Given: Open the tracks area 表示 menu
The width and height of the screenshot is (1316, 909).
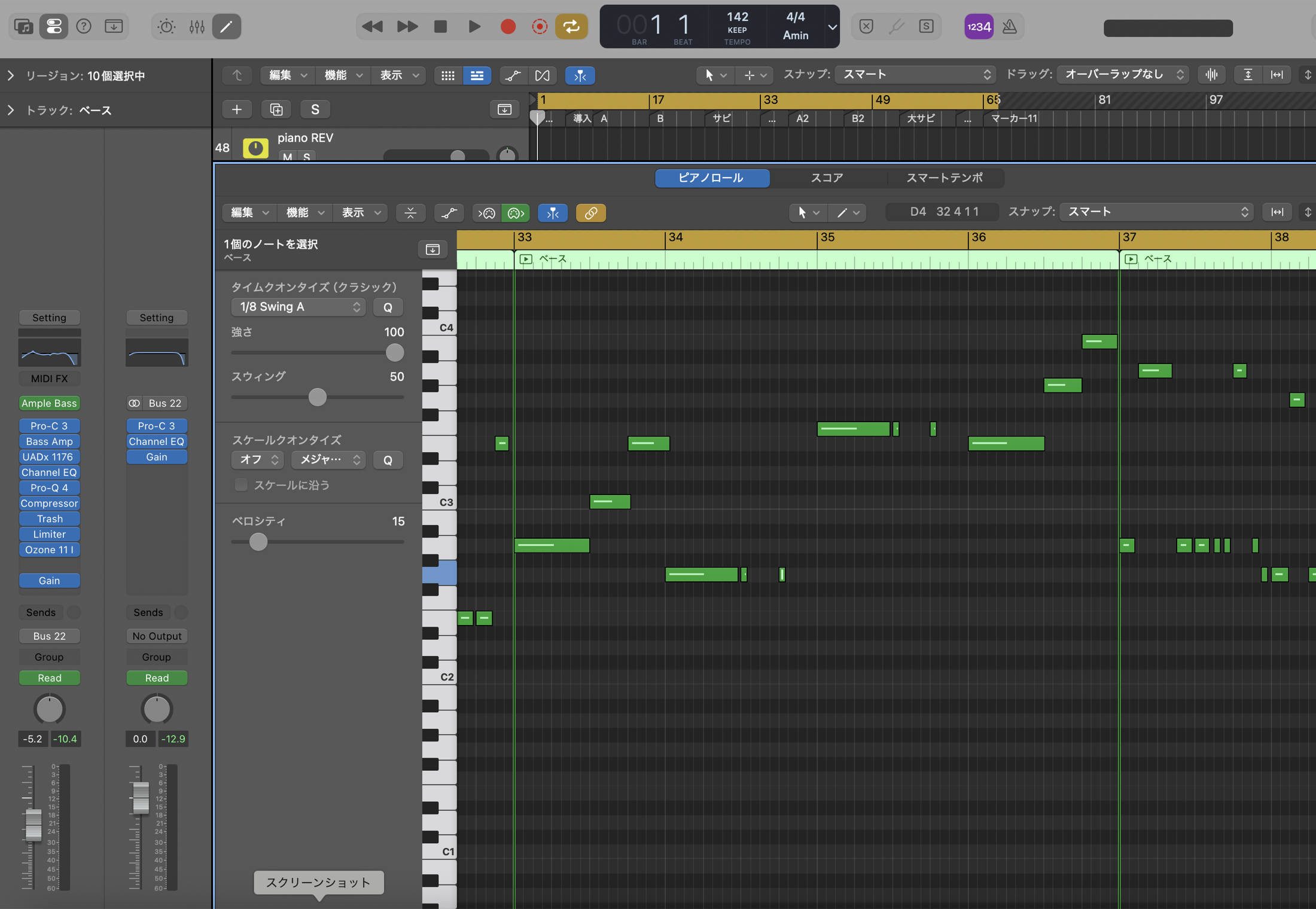Looking at the screenshot, I should 398,75.
